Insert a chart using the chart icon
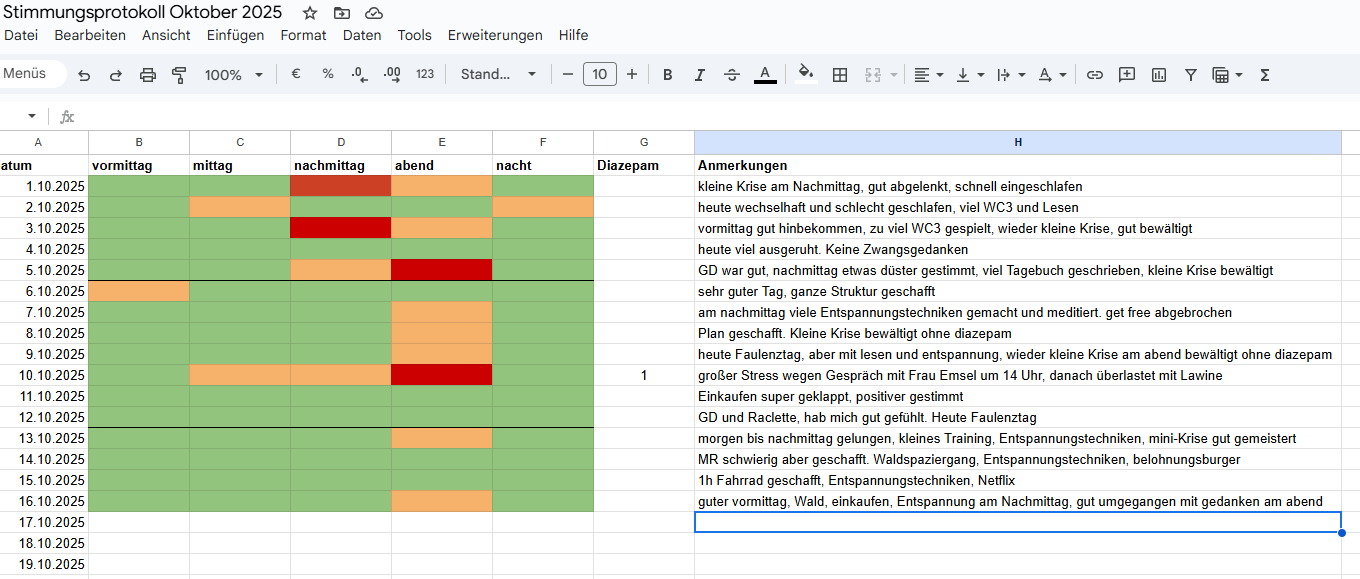Image resolution: width=1360 pixels, height=579 pixels. (x=1159, y=75)
